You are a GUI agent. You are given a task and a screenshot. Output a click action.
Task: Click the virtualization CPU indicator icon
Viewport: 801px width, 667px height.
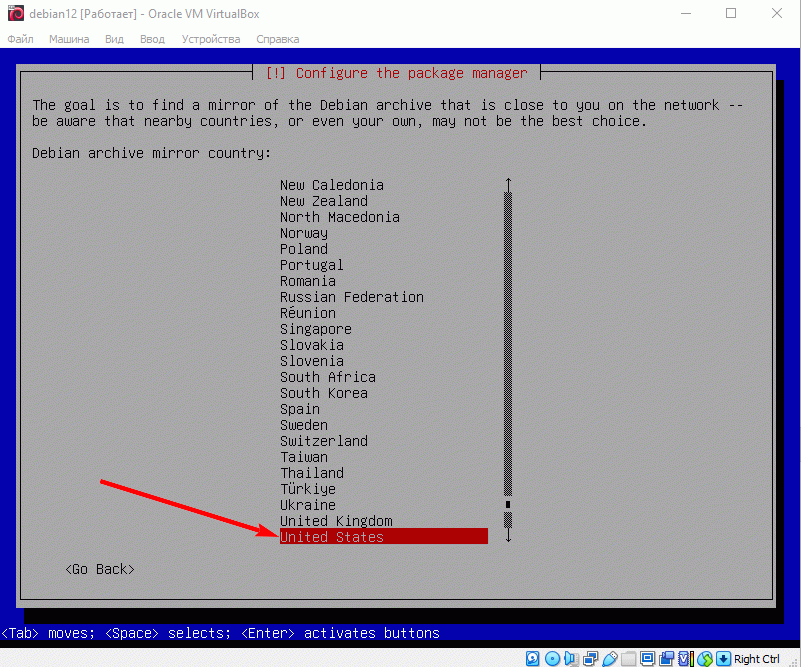point(686,658)
